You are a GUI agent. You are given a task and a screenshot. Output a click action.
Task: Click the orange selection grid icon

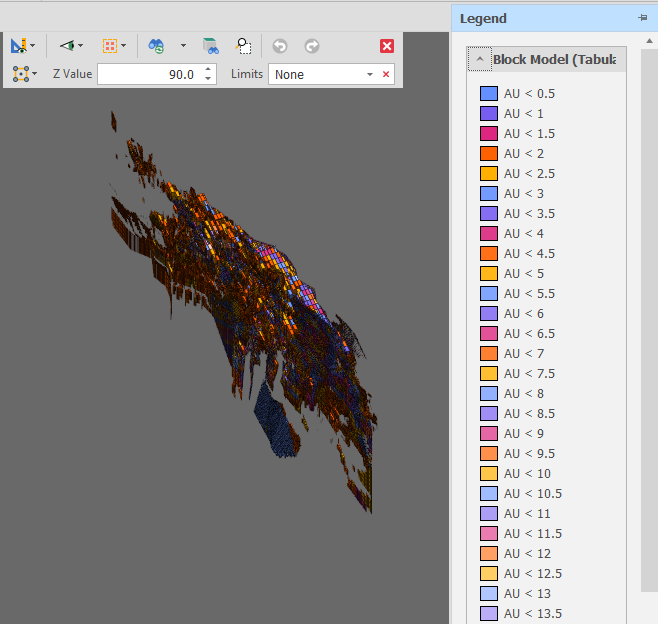(x=110, y=46)
